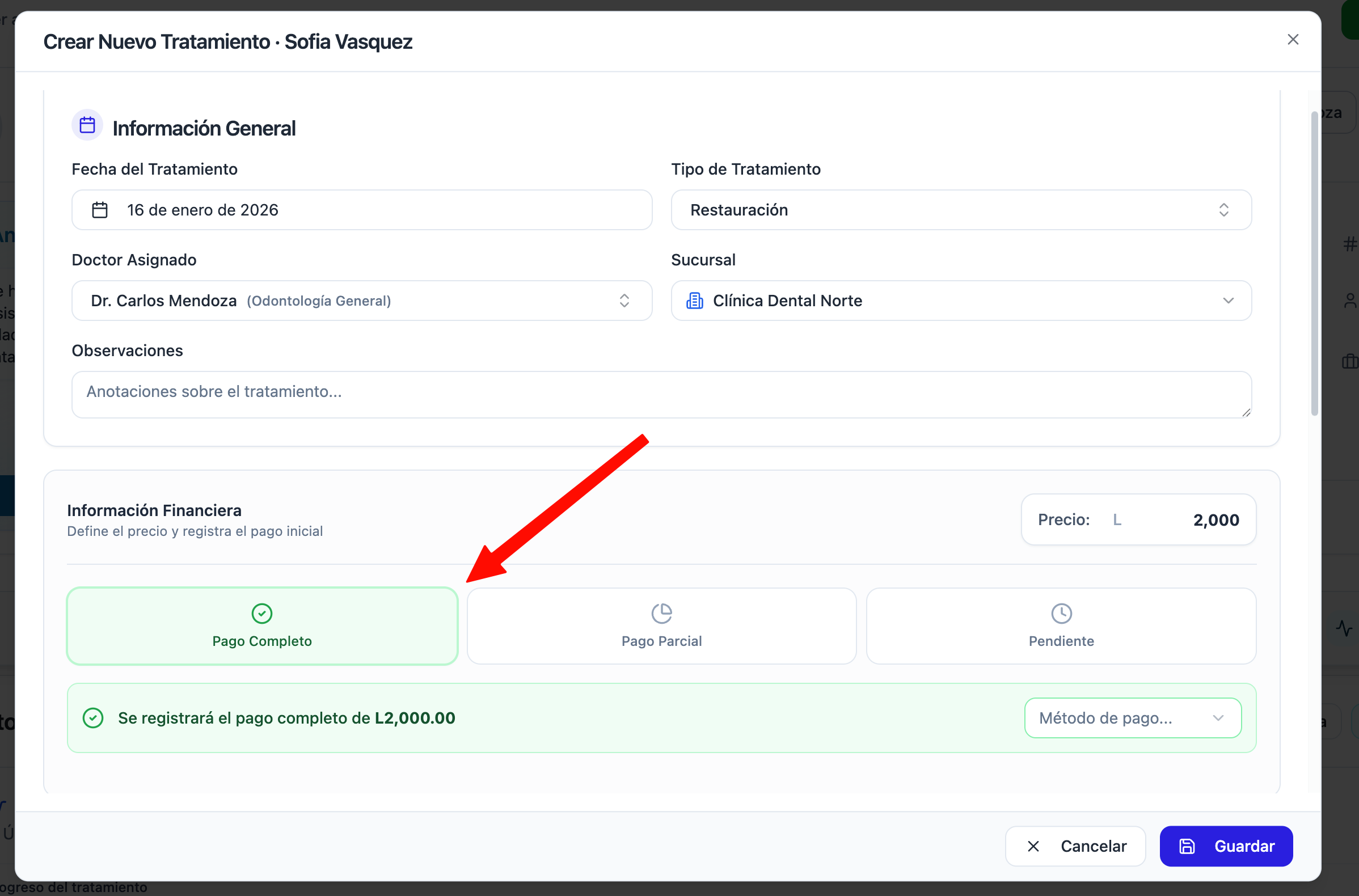This screenshot has width=1359, height=896.
Task: Click the X icon on Cancelar
Action: click(x=1033, y=846)
